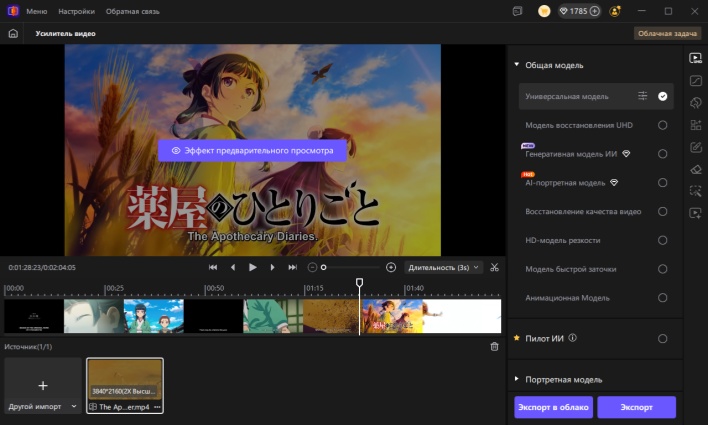Expand the Портретная модель section
The width and height of the screenshot is (708, 425).
click(x=517, y=379)
